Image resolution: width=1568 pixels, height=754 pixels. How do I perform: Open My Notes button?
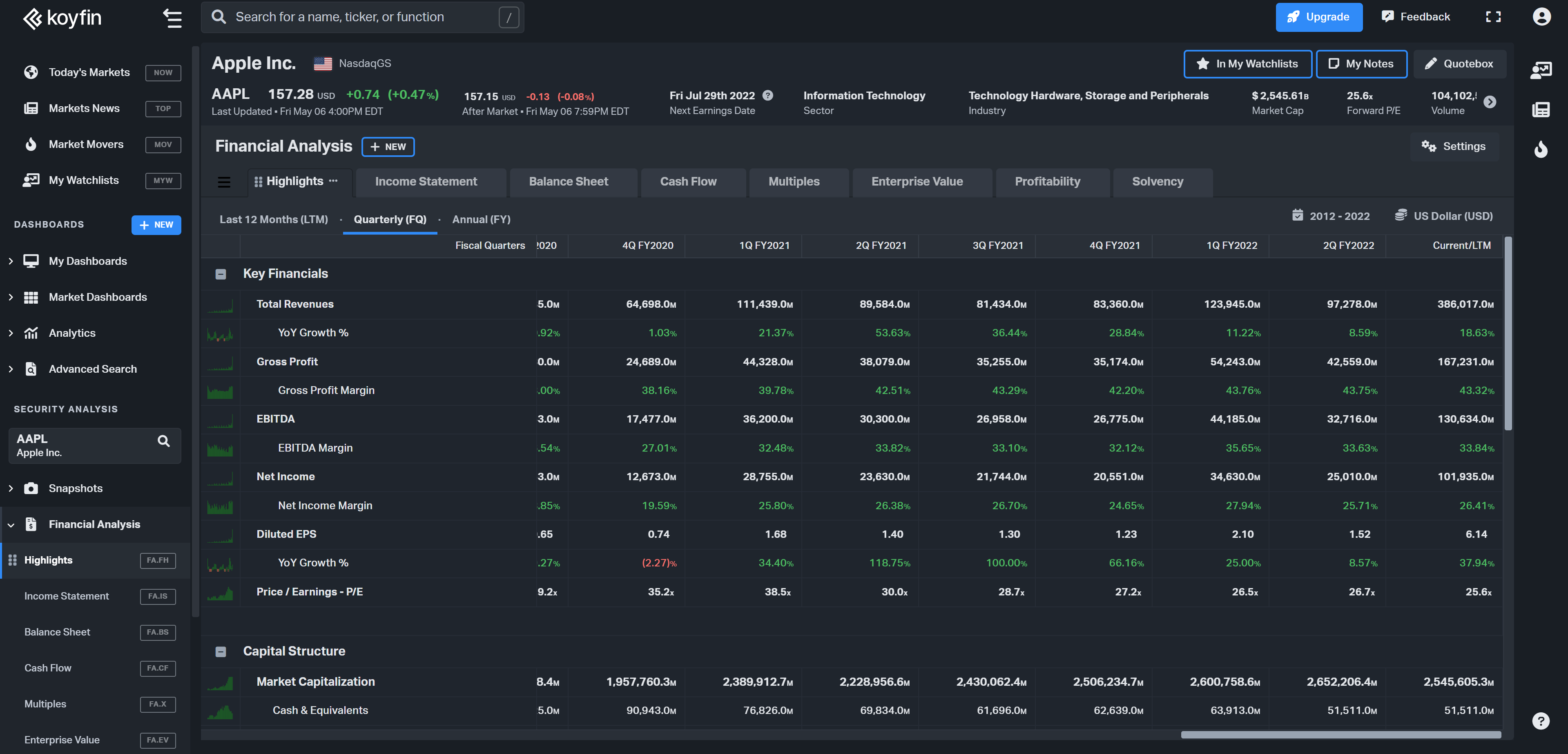1361,63
